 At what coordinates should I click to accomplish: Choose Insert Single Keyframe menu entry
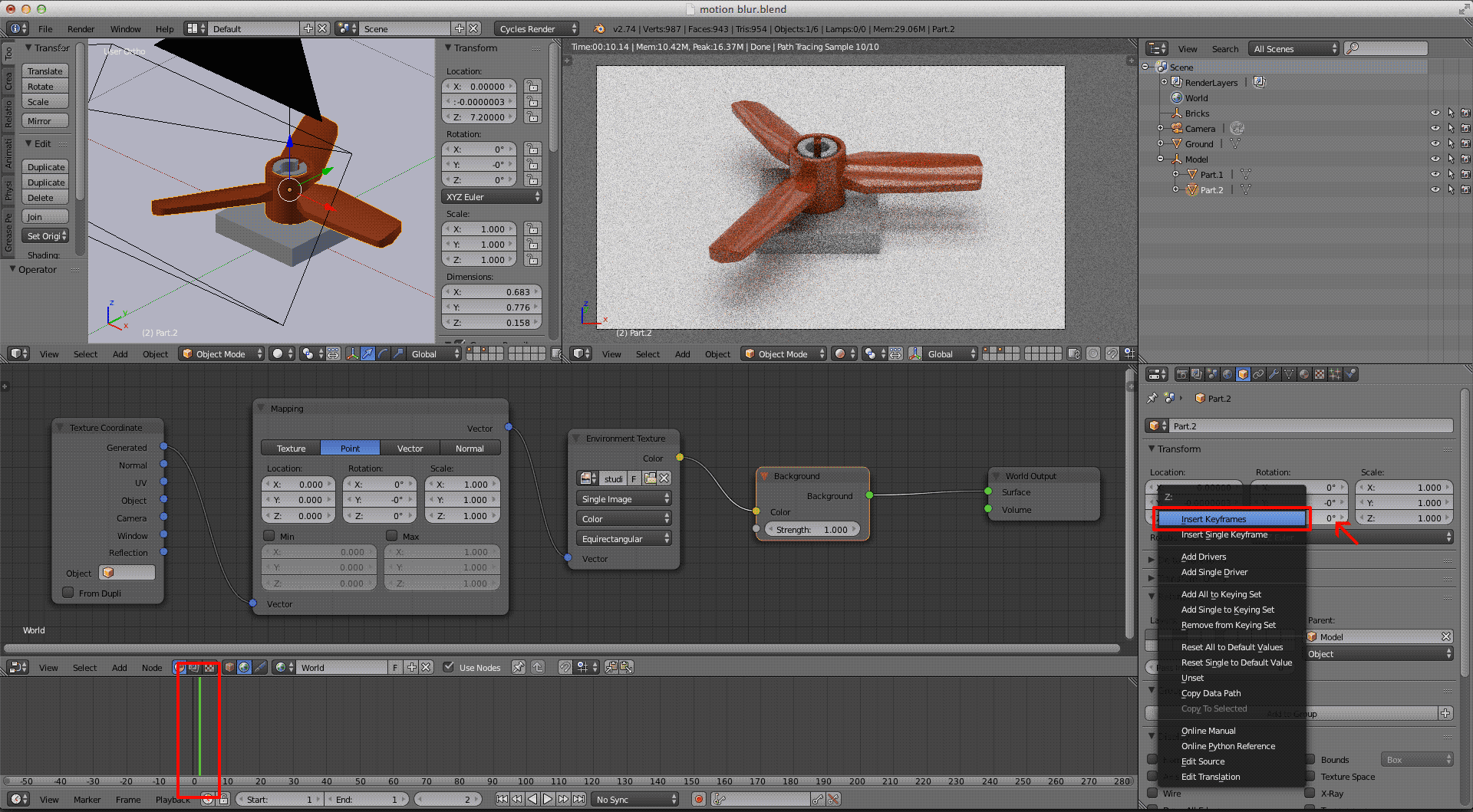click(x=1231, y=534)
